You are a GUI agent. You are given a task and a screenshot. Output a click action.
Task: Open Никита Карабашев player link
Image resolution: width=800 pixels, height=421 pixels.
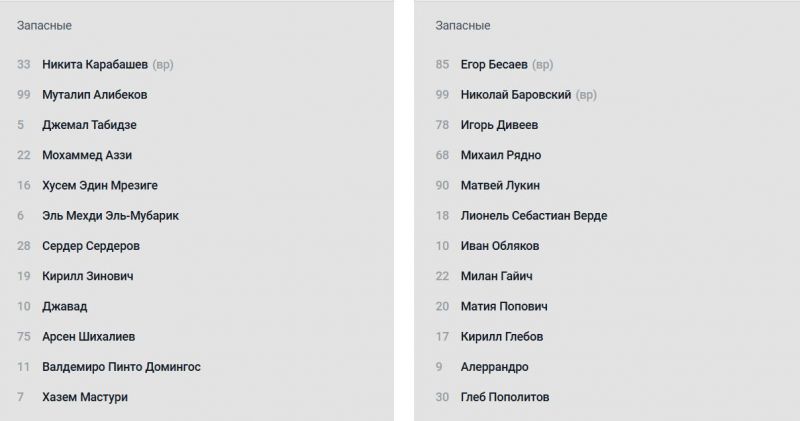[x=95, y=65]
